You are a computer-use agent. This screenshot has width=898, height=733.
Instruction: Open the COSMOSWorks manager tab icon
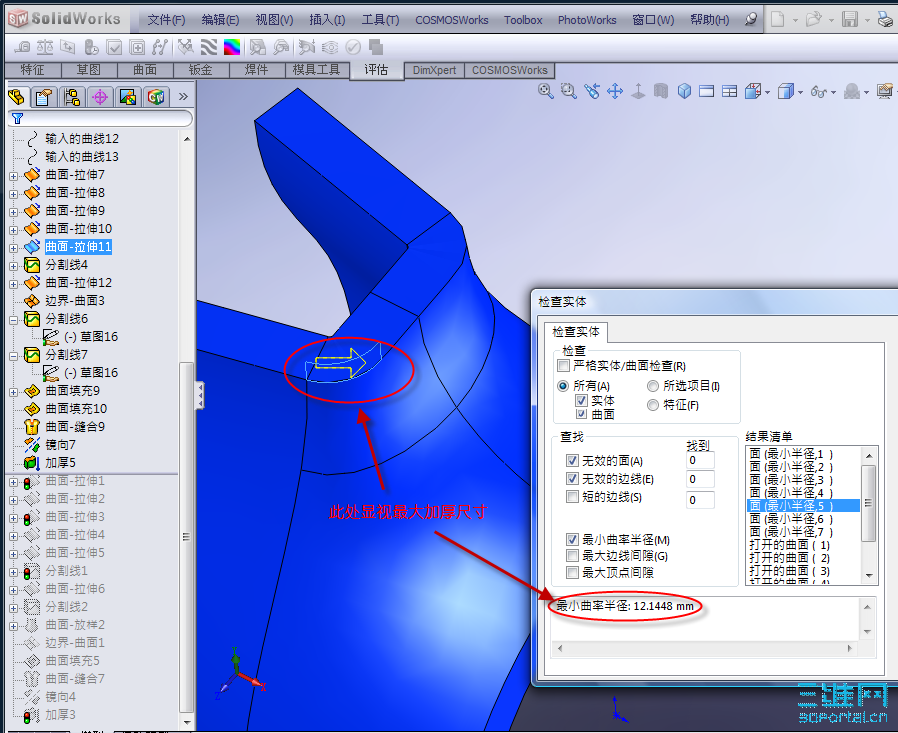pyautogui.click(x=156, y=97)
